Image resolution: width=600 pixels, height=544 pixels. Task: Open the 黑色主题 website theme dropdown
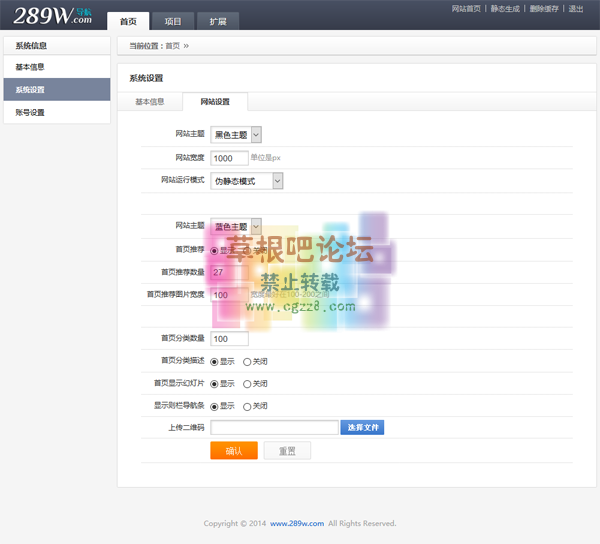coord(237,134)
